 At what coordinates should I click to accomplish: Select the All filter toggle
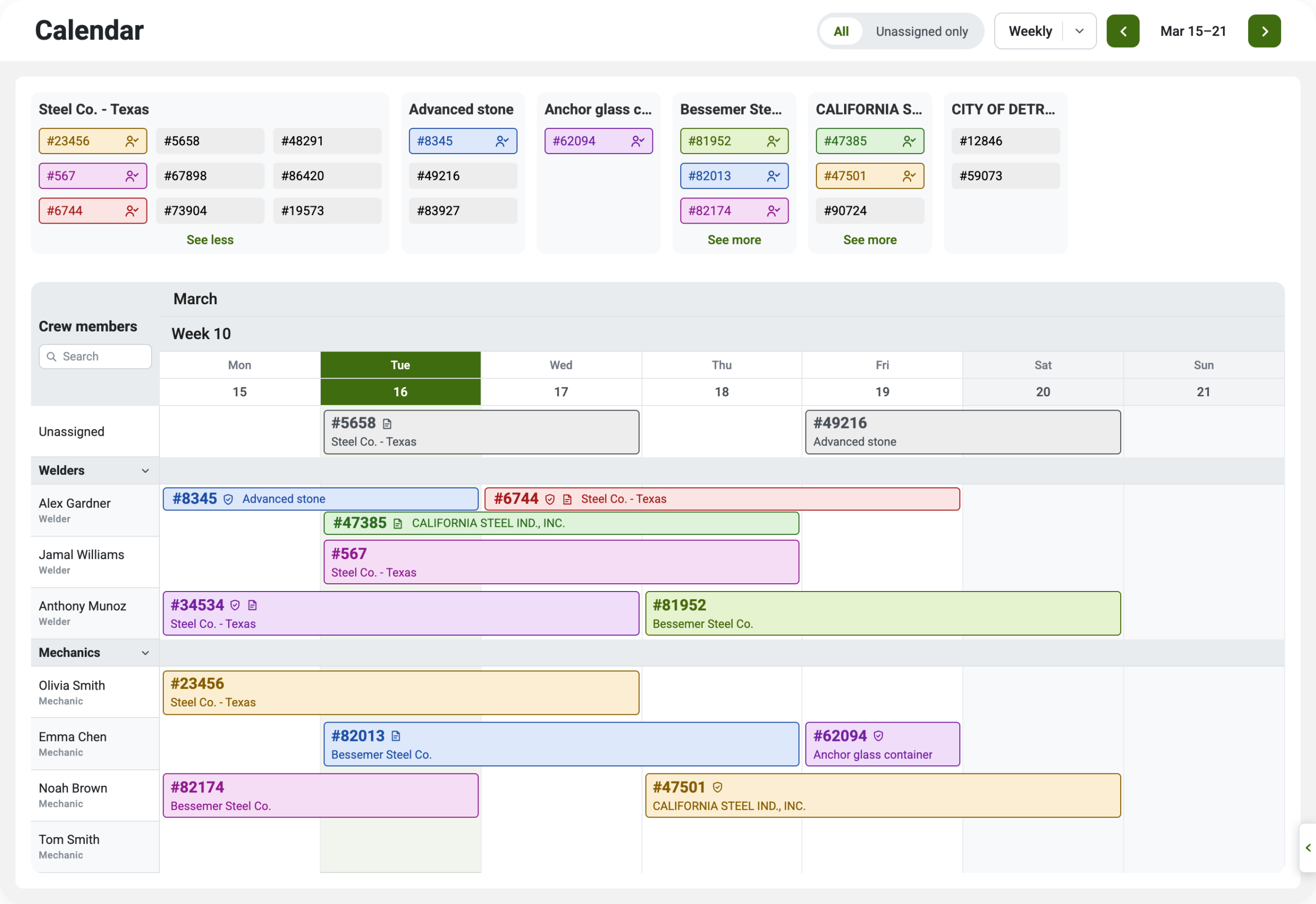click(840, 31)
